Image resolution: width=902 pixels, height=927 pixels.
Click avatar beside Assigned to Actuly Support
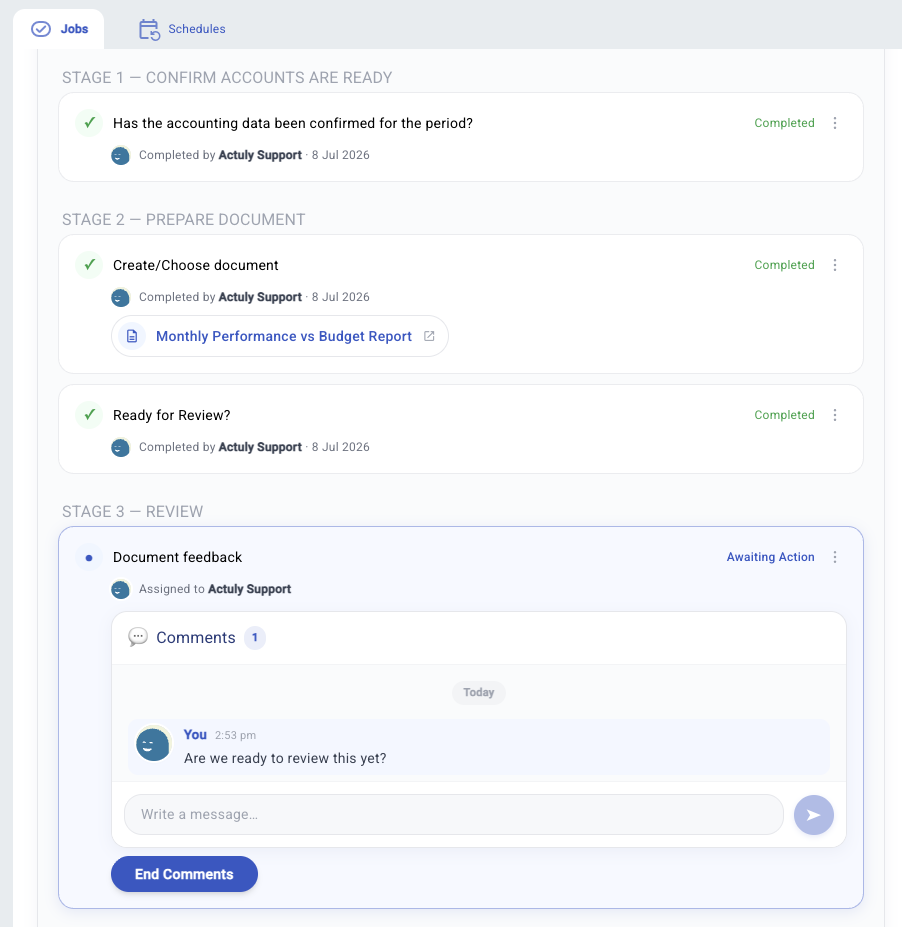pos(121,589)
